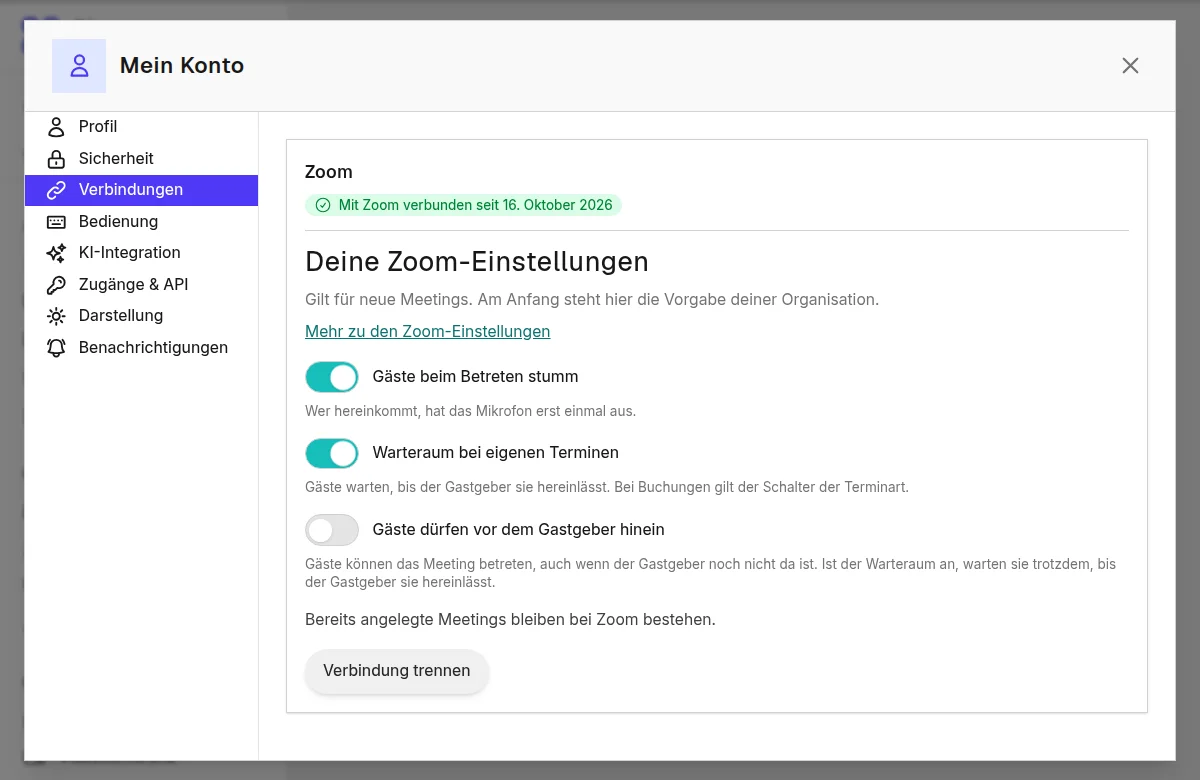Image resolution: width=1200 pixels, height=780 pixels.
Task: Click the Verbindung trennen button
Action: [x=397, y=671]
